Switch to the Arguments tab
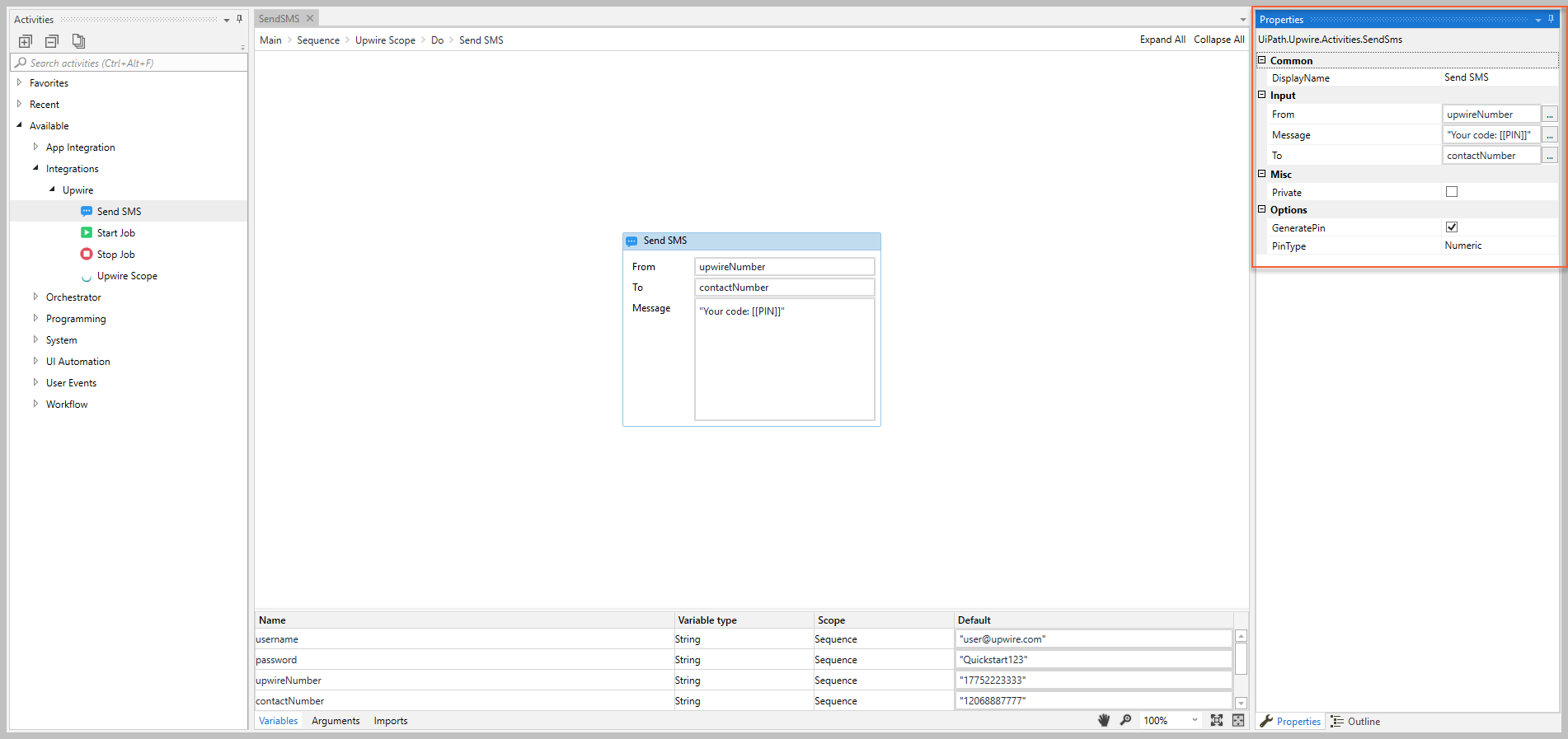The height and width of the screenshot is (739, 1568). (x=336, y=720)
